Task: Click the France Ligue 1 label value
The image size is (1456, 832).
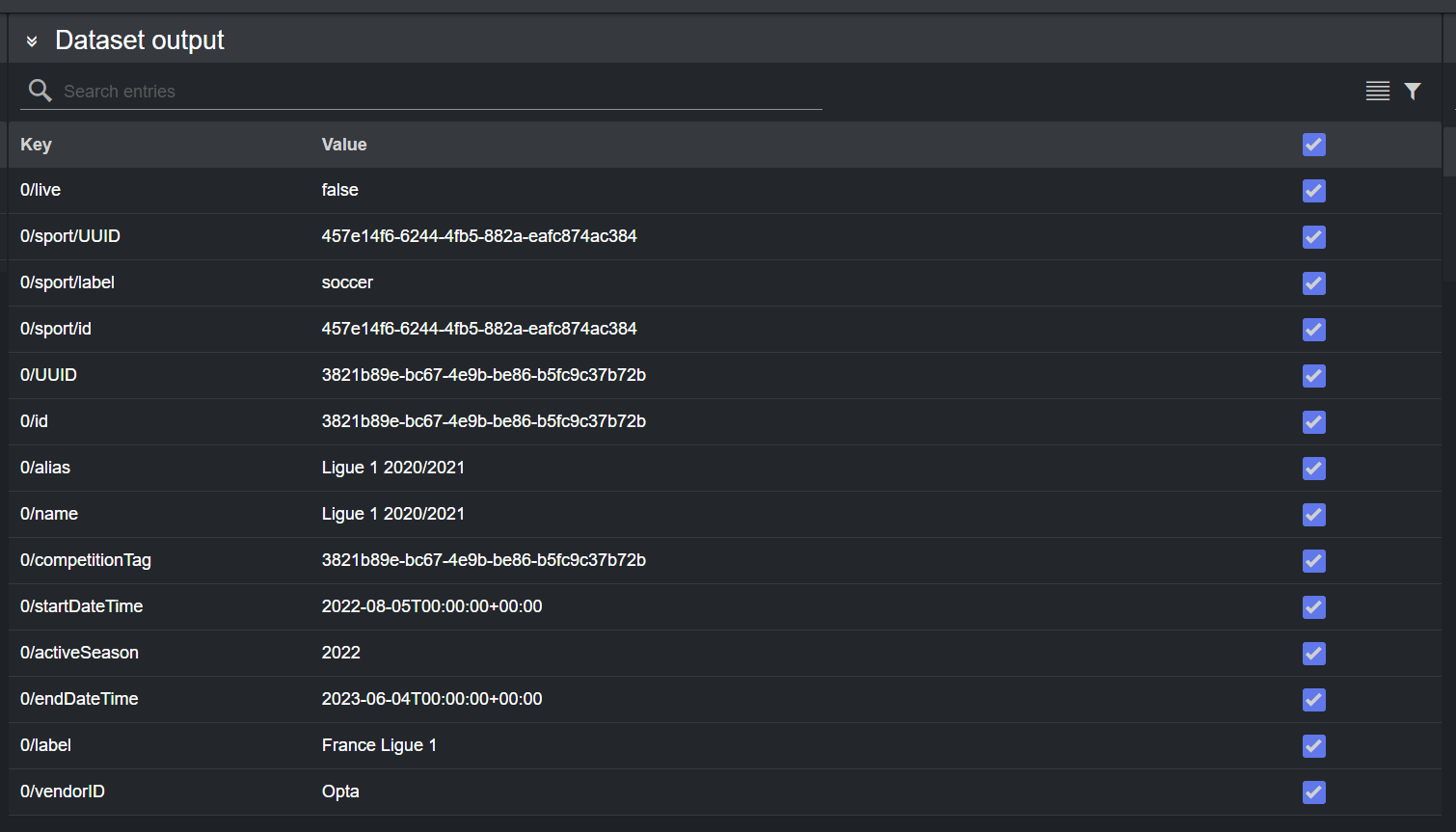Action: point(379,745)
